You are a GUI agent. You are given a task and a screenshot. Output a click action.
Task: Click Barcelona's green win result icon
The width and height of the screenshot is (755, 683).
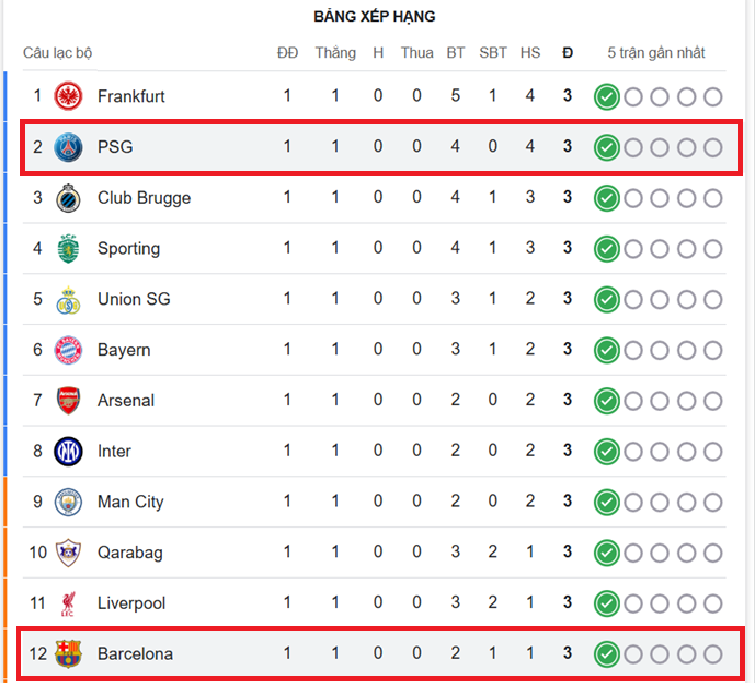point(605,654)
